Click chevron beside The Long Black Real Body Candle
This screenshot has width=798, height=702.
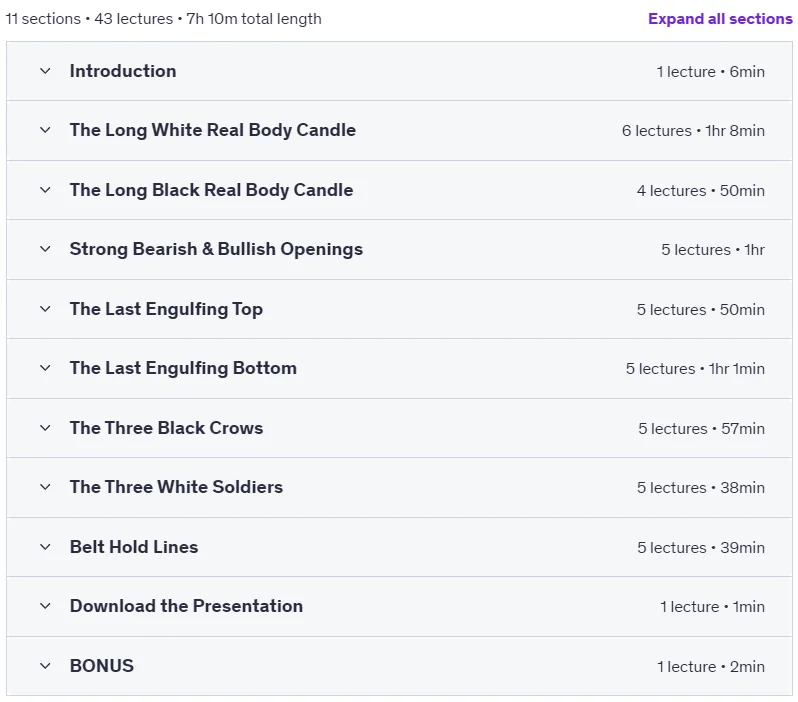coord(45,190)
